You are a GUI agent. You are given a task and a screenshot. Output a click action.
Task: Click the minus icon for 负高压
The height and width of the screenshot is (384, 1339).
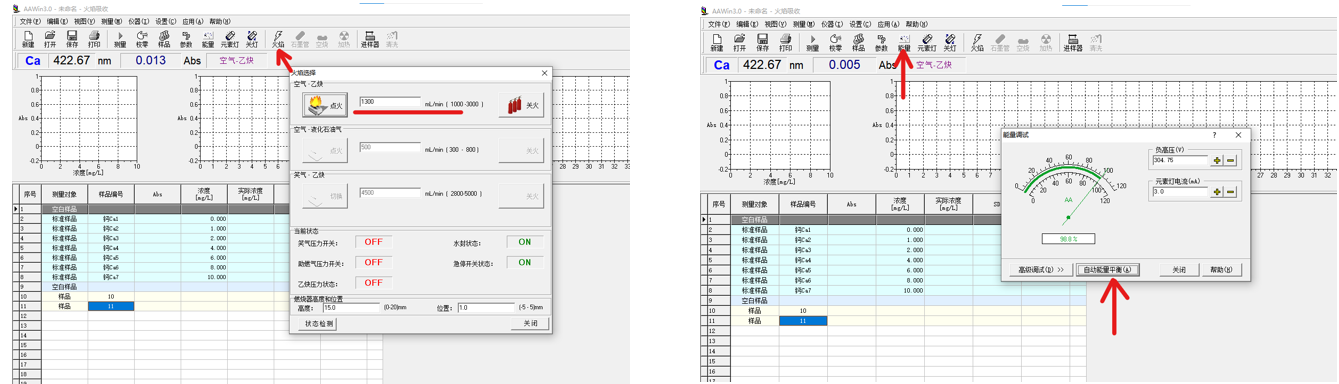click(1231, 160)
